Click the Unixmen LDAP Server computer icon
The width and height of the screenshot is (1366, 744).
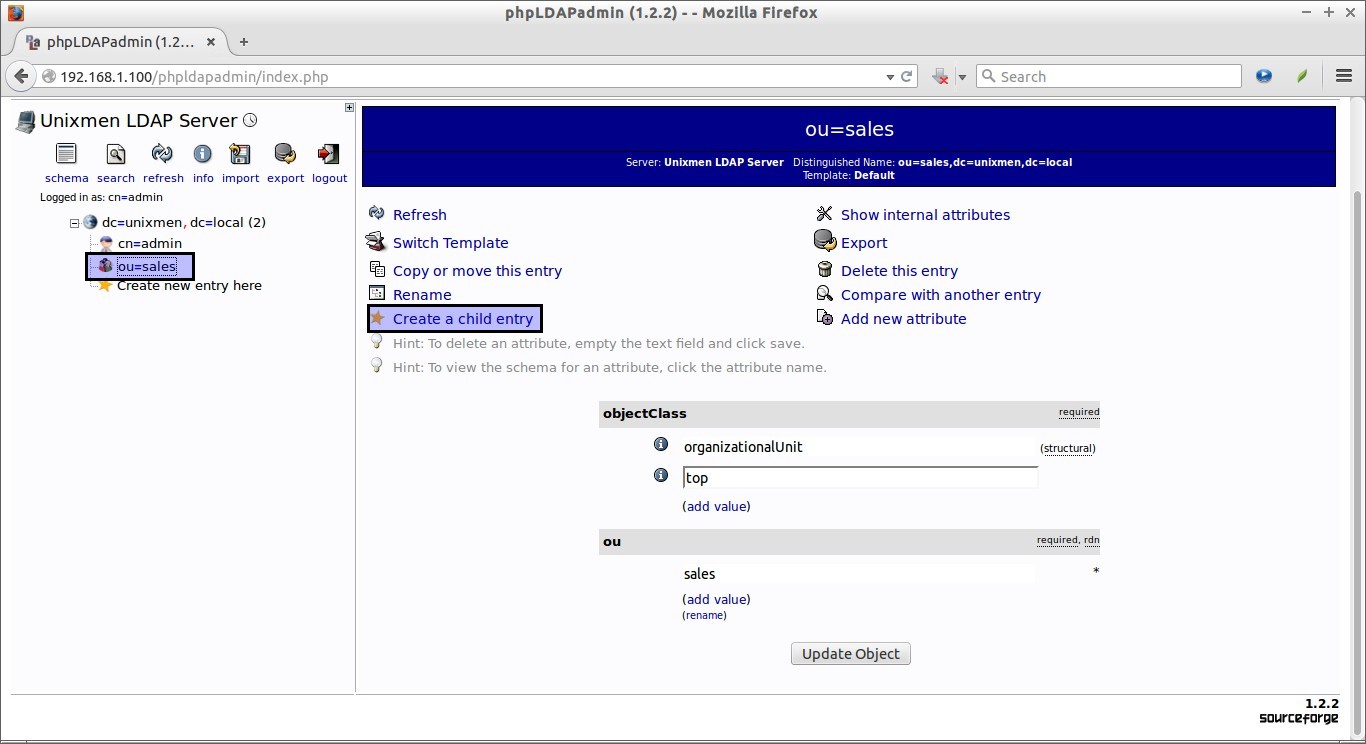click(25, 121)
